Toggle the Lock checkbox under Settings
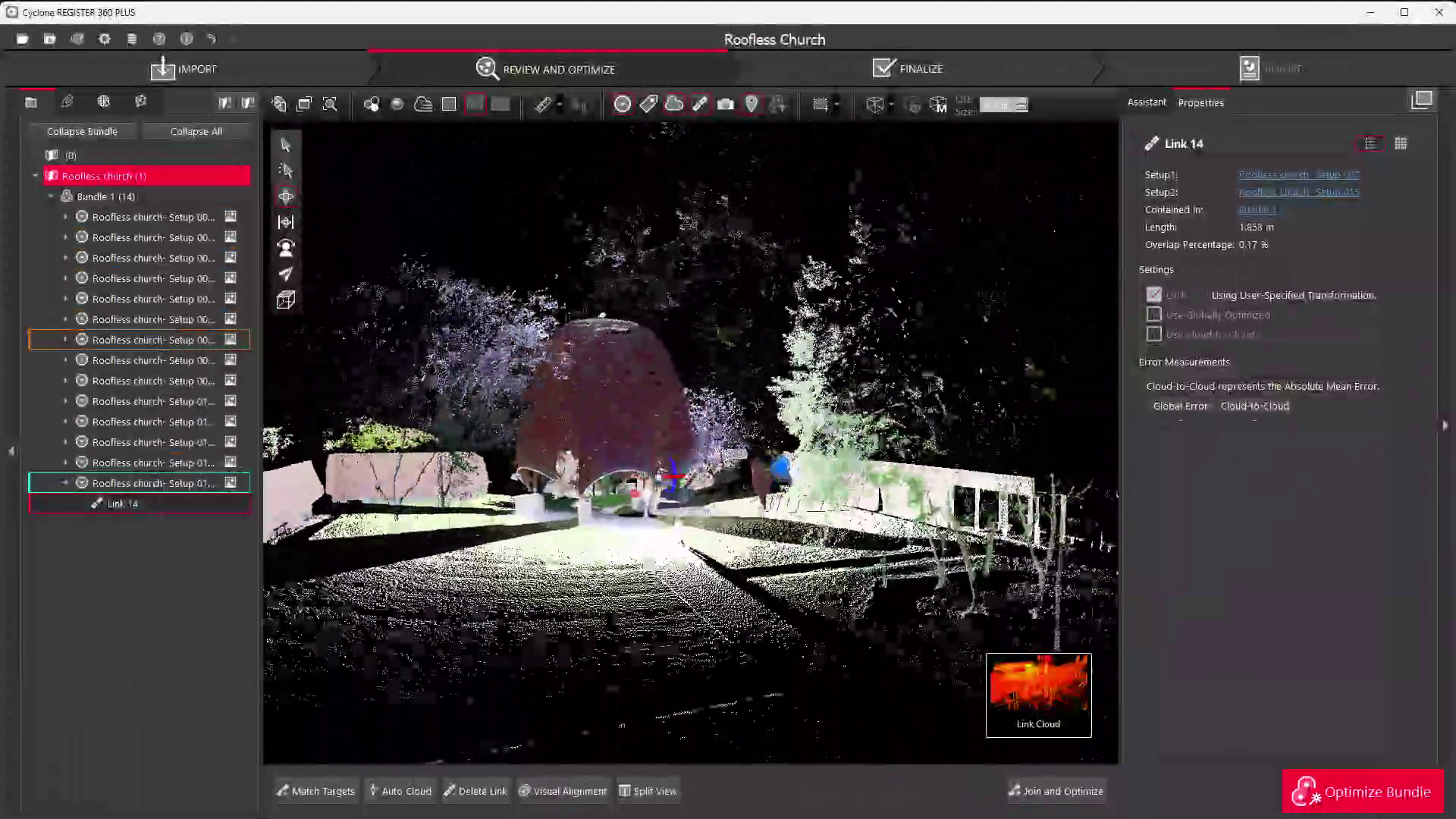The width and height of the screenshot is (1456, 819). (x=1154, y=295)
